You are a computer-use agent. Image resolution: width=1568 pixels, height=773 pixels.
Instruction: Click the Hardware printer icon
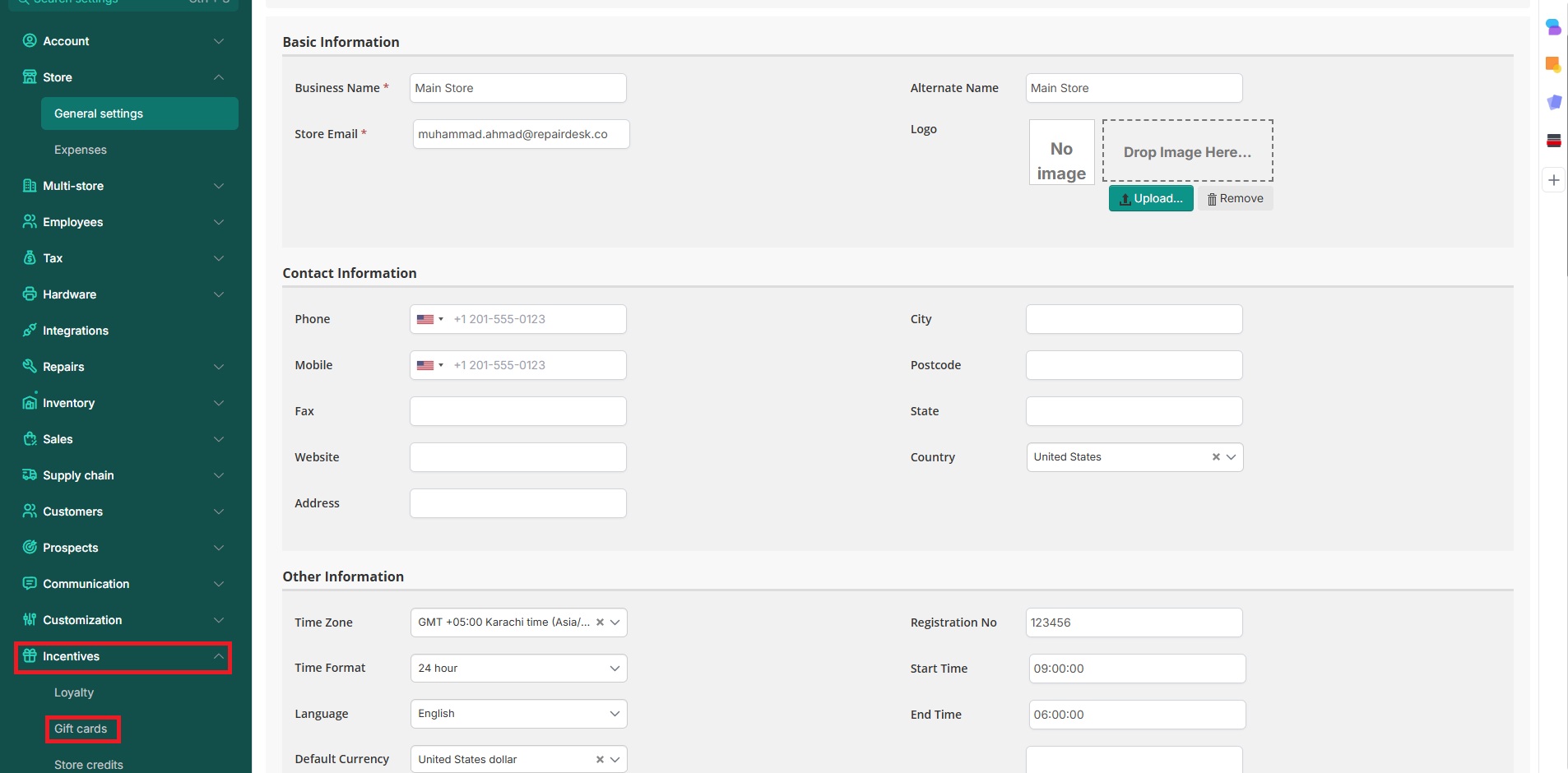(x=30, y=294)
